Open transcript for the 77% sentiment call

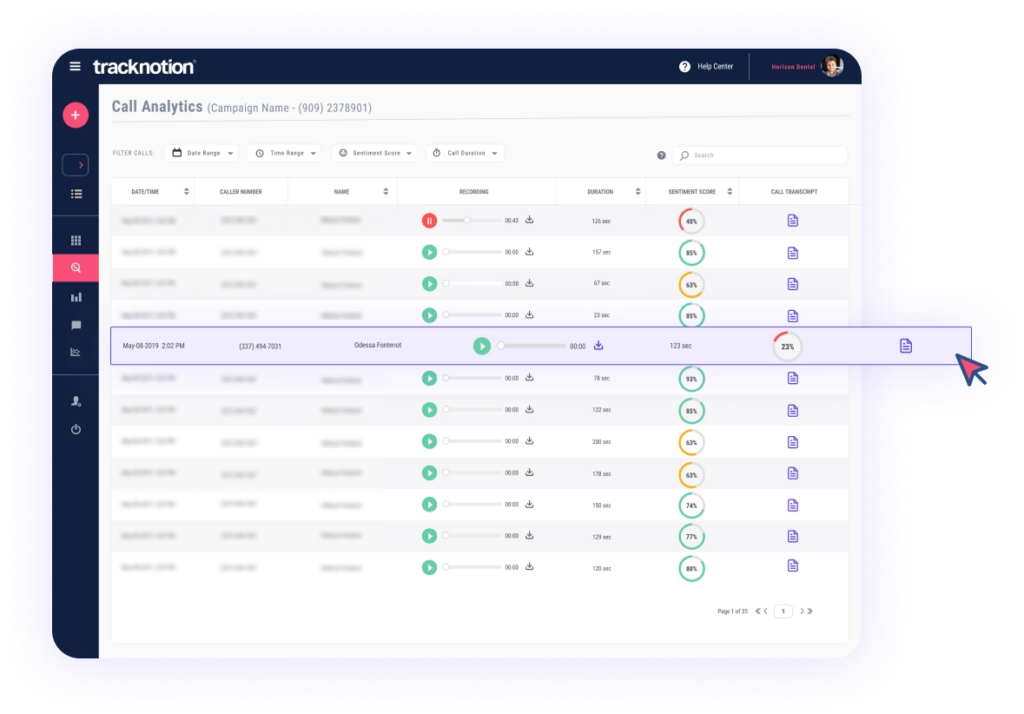click(793, 536)
